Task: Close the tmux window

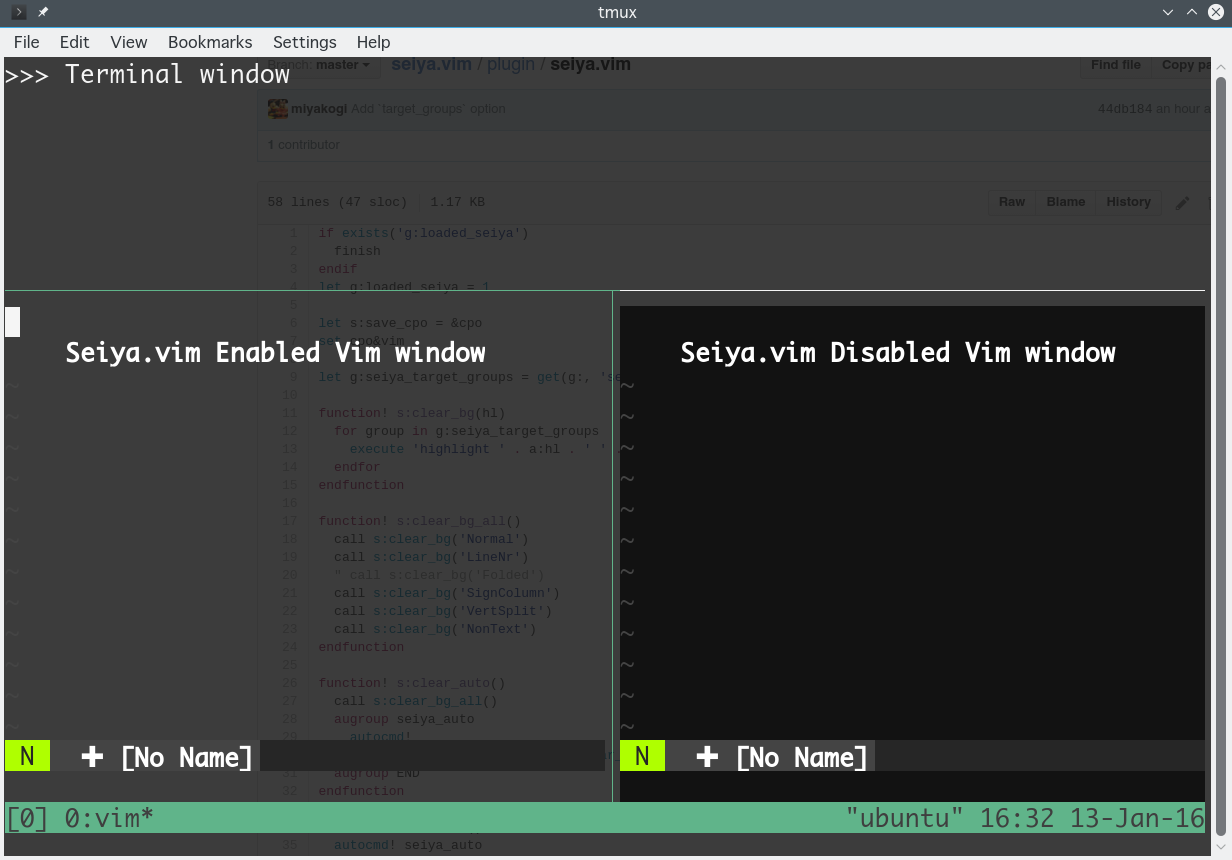Action: 1216,12
